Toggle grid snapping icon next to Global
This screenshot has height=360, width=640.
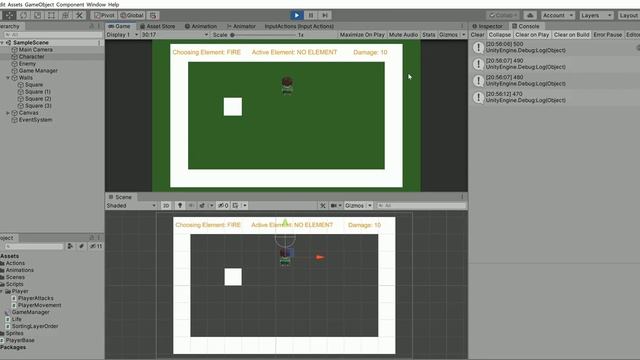pos(153,16)
